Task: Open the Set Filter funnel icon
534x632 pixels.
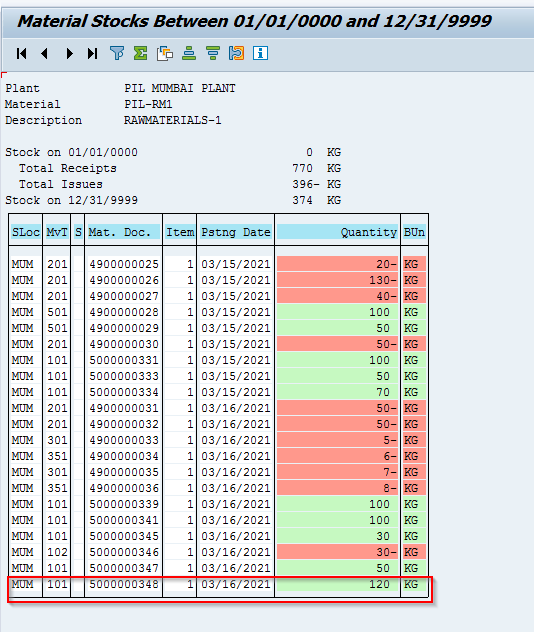Action: click(117, 53)
